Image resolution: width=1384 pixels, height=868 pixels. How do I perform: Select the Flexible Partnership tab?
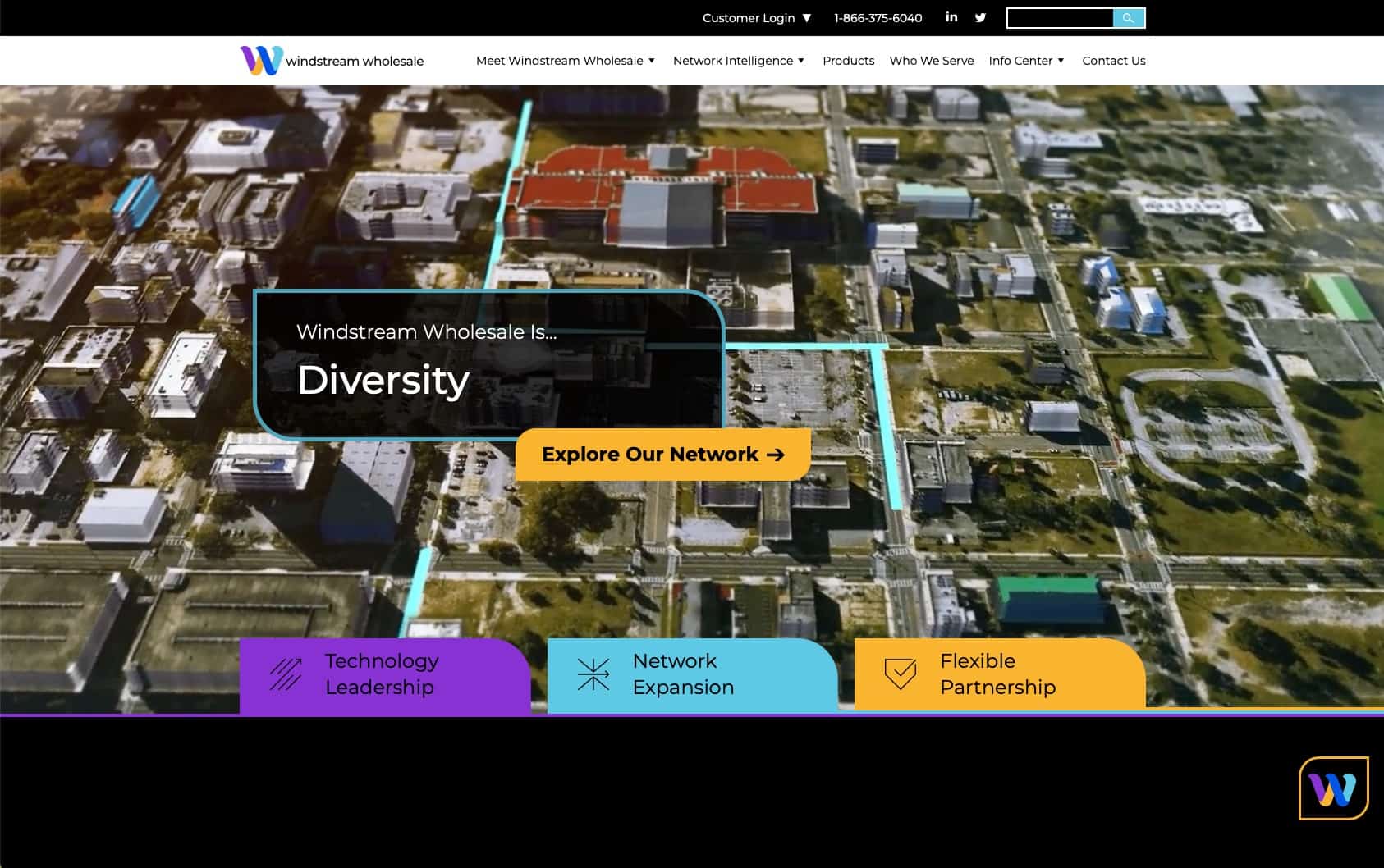(x=1000, y=674)
